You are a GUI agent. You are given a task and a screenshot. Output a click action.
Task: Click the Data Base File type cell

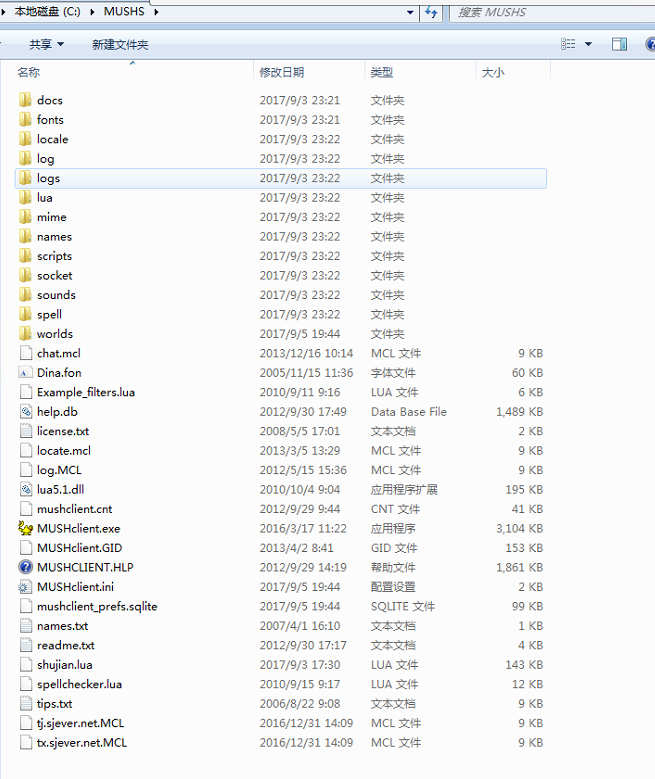tap(409, 411)
